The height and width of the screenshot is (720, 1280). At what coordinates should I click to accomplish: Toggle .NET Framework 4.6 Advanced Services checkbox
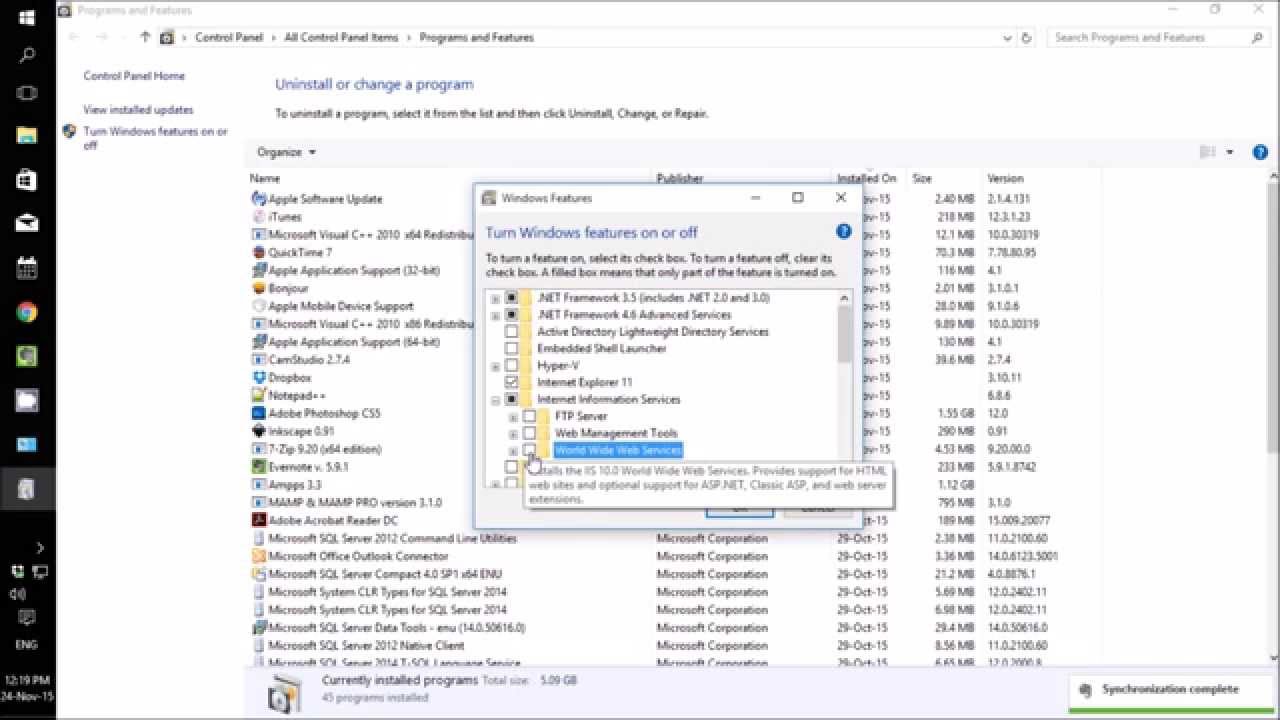point(512,315)
